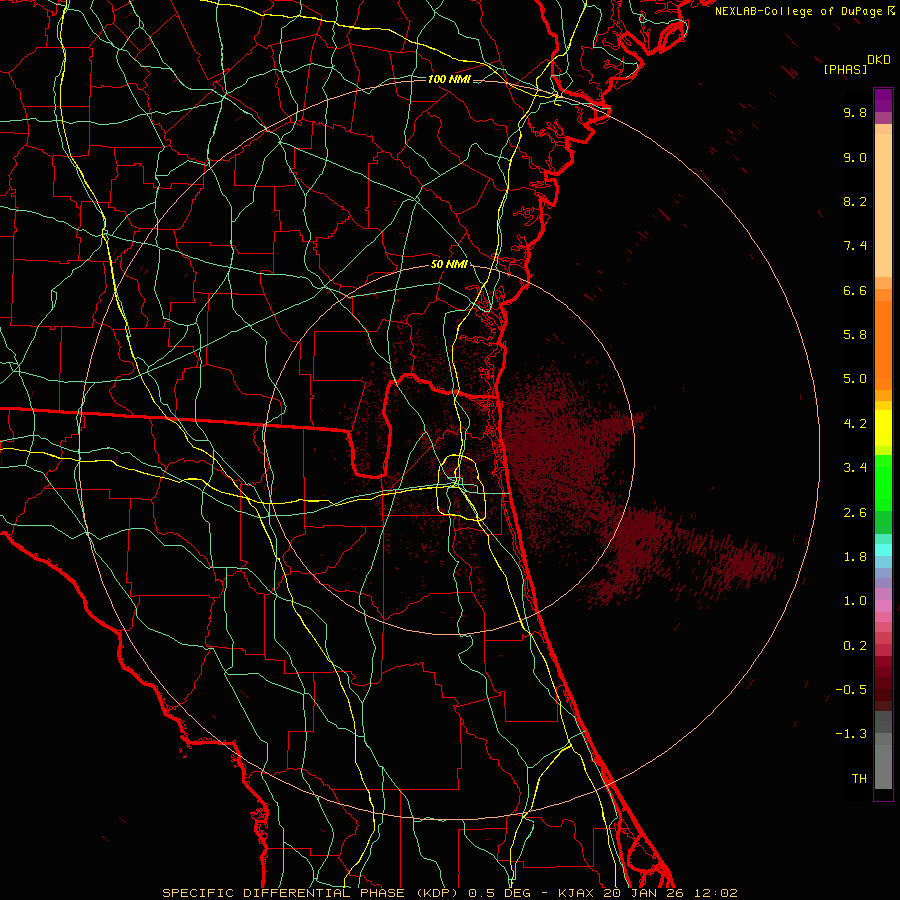Click the 7.4 legend value label
Screen dimensions: 900x900
855,246
